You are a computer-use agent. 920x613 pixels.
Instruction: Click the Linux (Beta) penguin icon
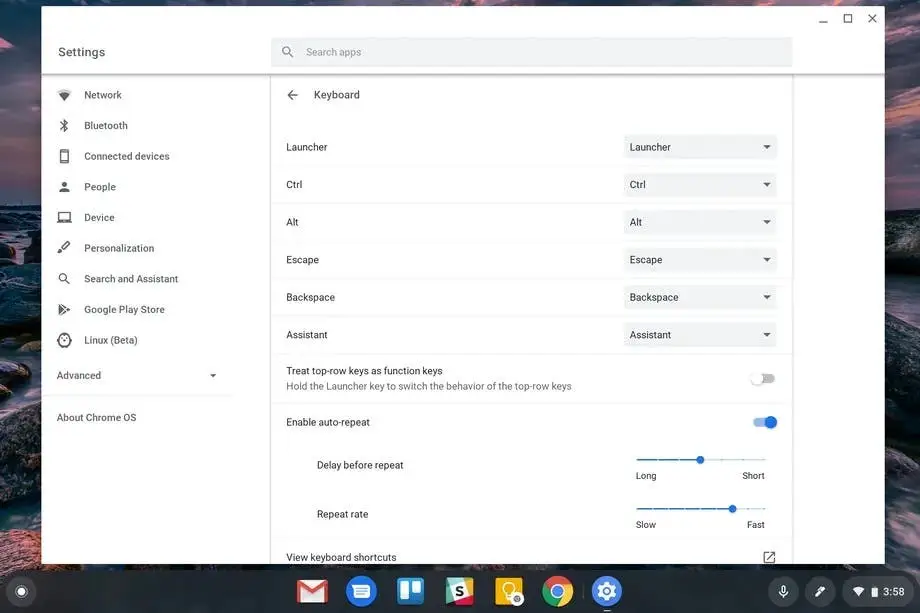point(65,340)
